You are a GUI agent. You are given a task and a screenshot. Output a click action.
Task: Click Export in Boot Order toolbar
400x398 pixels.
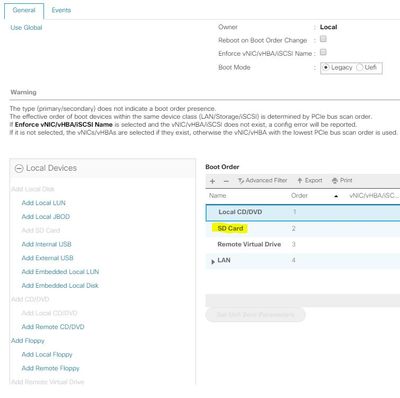310,181
